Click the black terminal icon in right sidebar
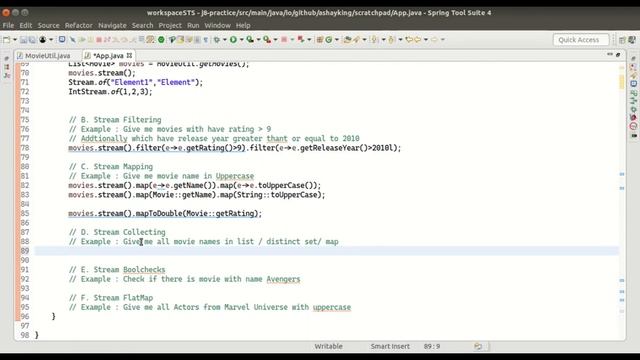 point(634,136)
